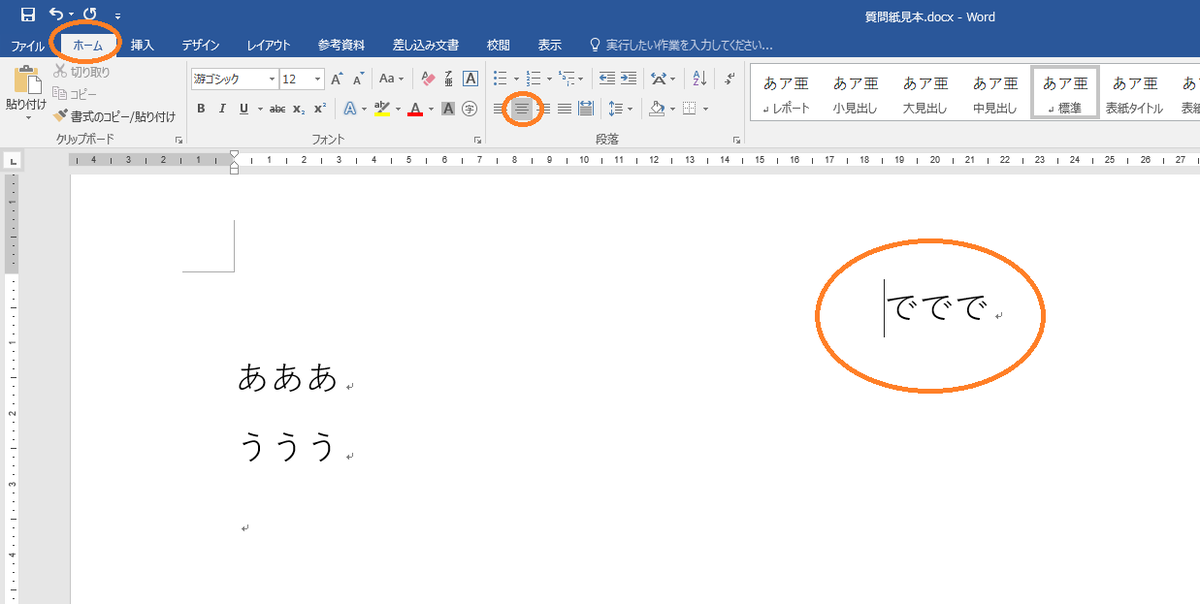Switch to the レイアウト tab
The width and height of the screenshot is (1200, 604).
pos(269,45)
